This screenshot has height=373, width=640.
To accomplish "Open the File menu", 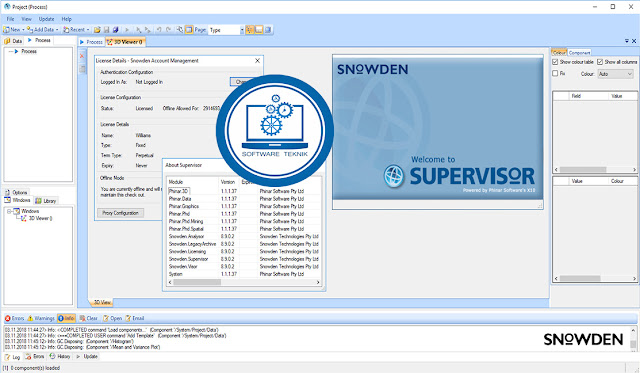I will tap(10, 19).
